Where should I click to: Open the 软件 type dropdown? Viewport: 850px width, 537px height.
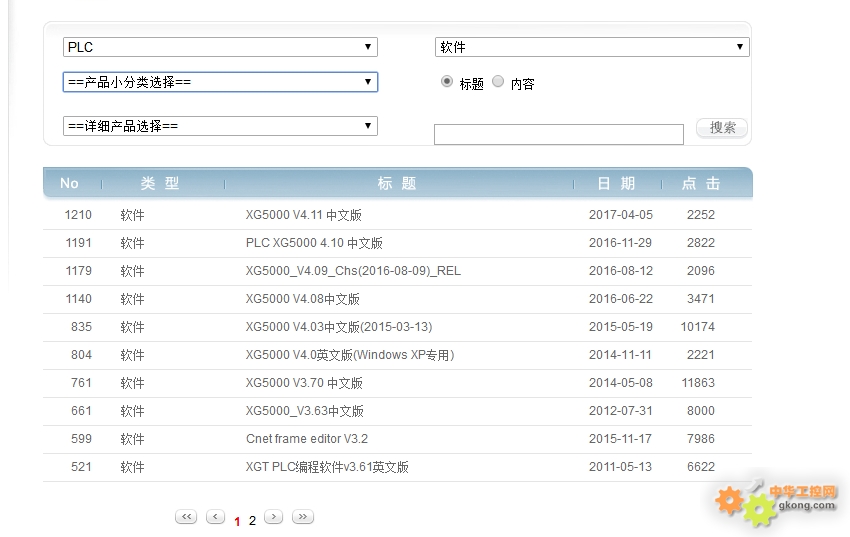(592, 47)
